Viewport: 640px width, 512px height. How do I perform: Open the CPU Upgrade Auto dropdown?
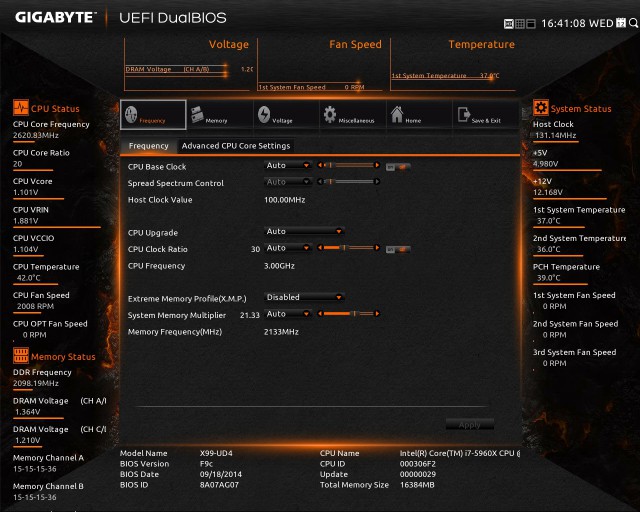pyautogui.click(x=304, y=231)
